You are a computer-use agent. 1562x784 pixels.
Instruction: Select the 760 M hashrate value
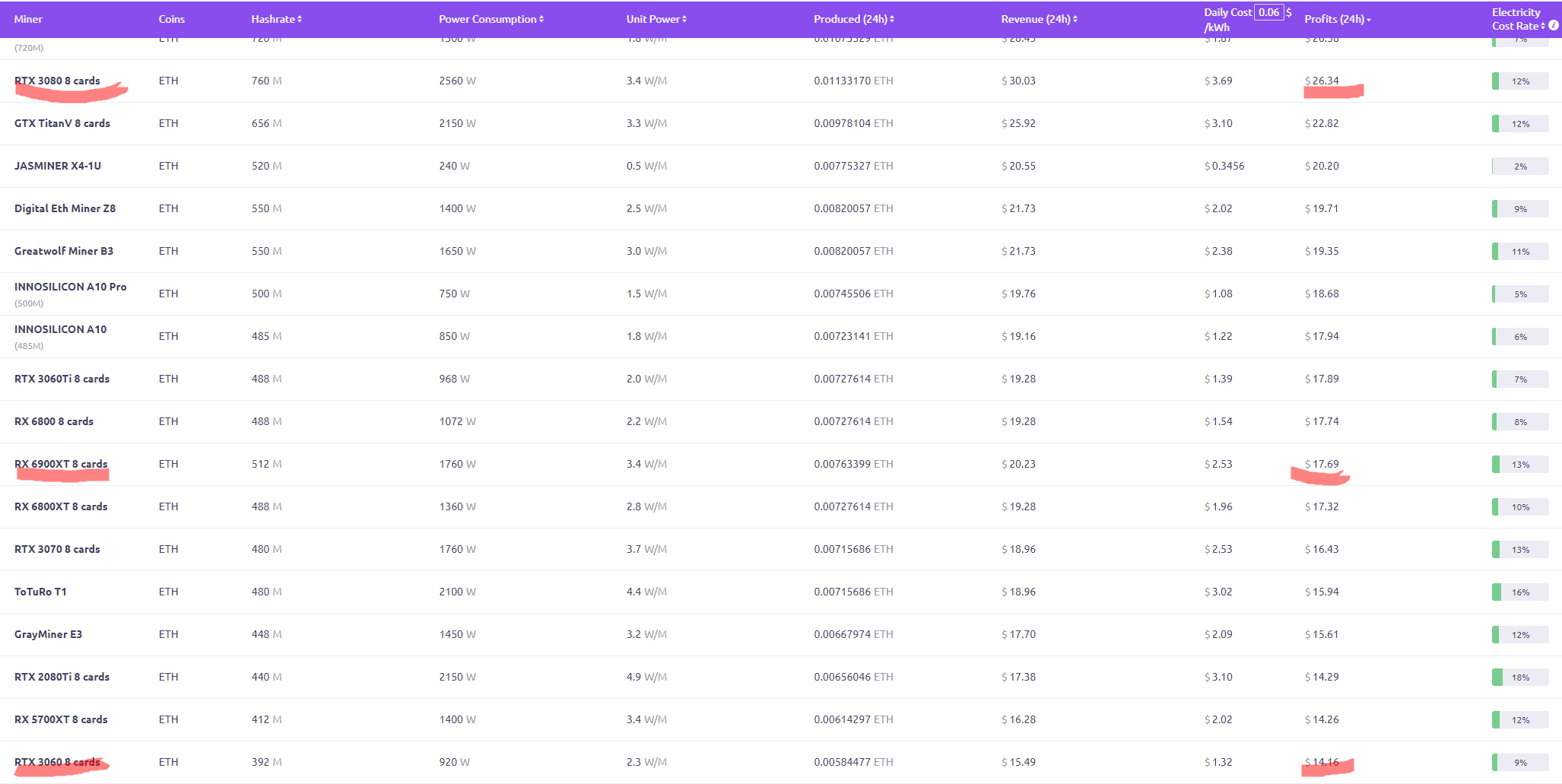point(267,81)
